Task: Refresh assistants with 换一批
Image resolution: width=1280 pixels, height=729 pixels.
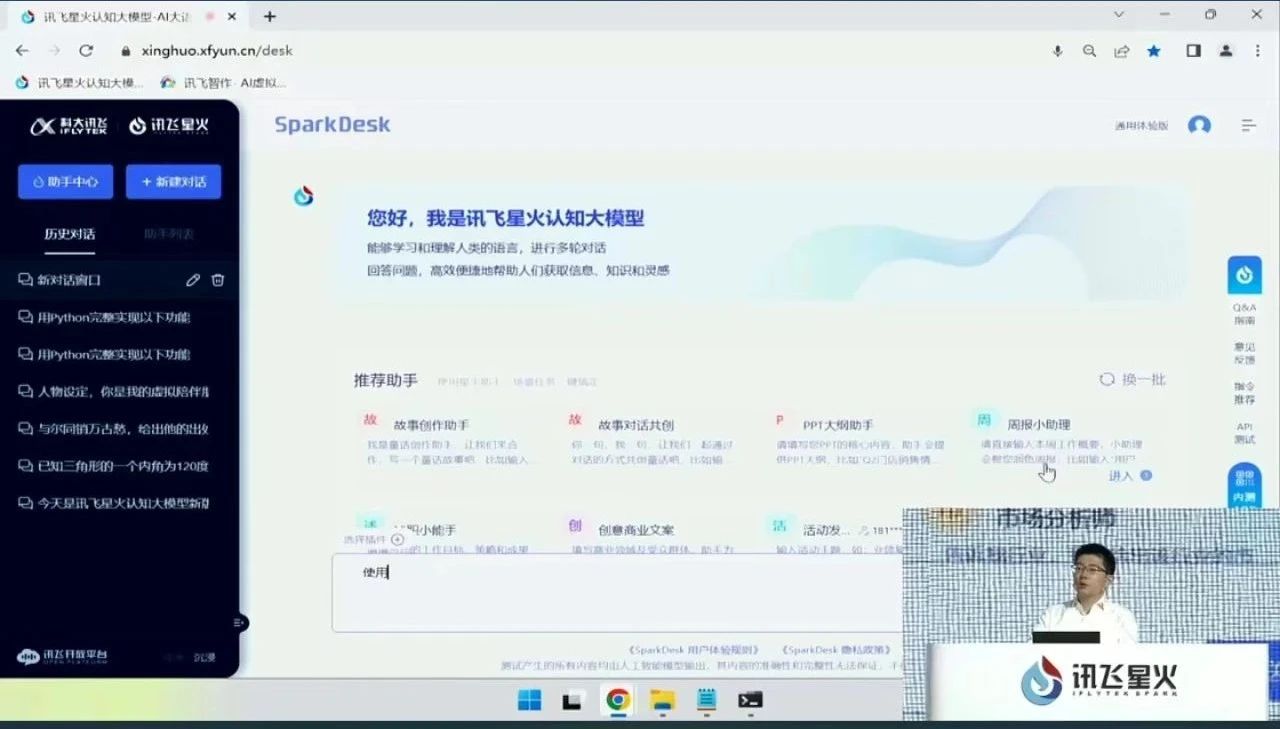Action: (x=1133, y=380)
